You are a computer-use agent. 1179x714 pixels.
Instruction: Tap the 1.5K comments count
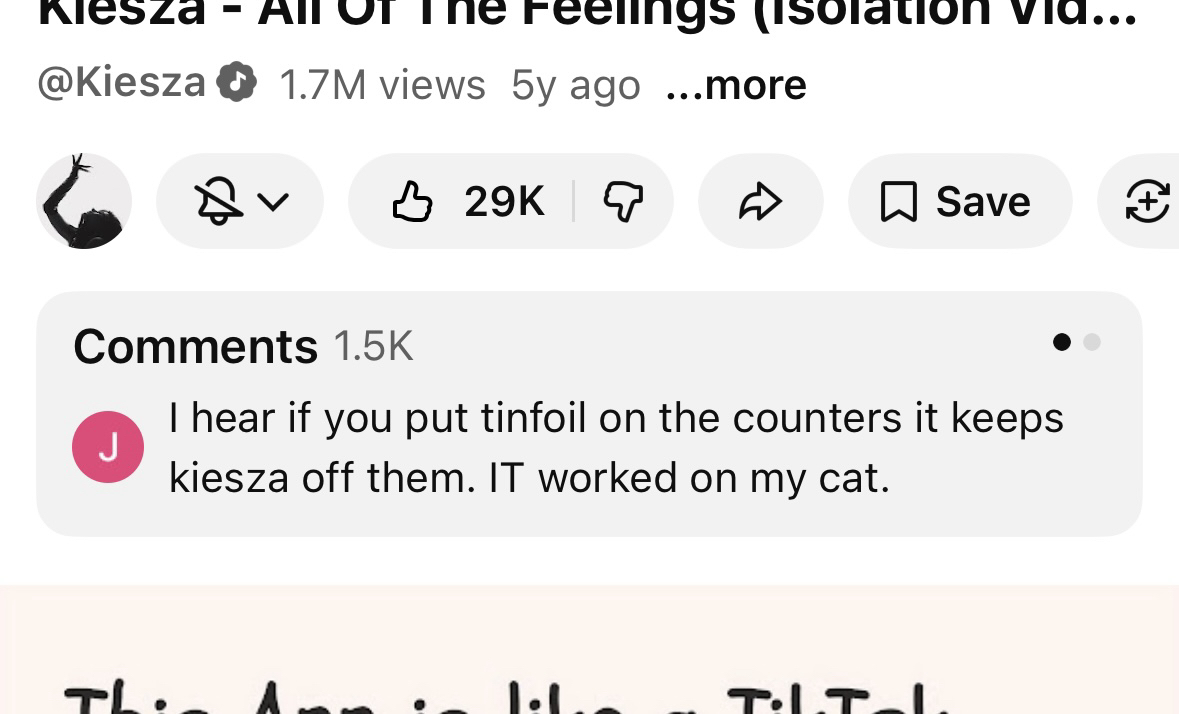373,347
